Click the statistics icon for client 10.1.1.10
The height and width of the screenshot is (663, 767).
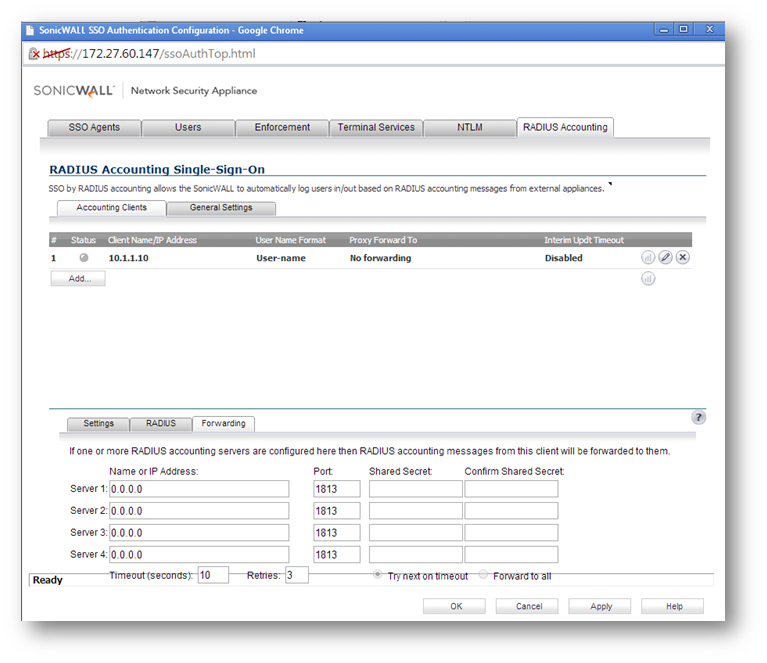pyautogui.click(x=648, y=258)
